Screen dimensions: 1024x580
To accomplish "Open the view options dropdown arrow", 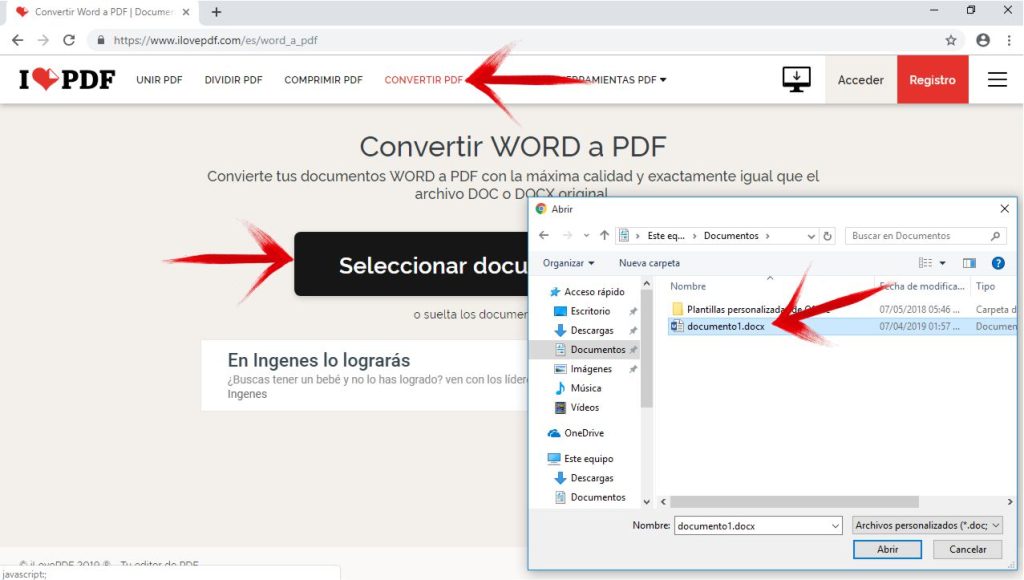I will tap(943, 263).
